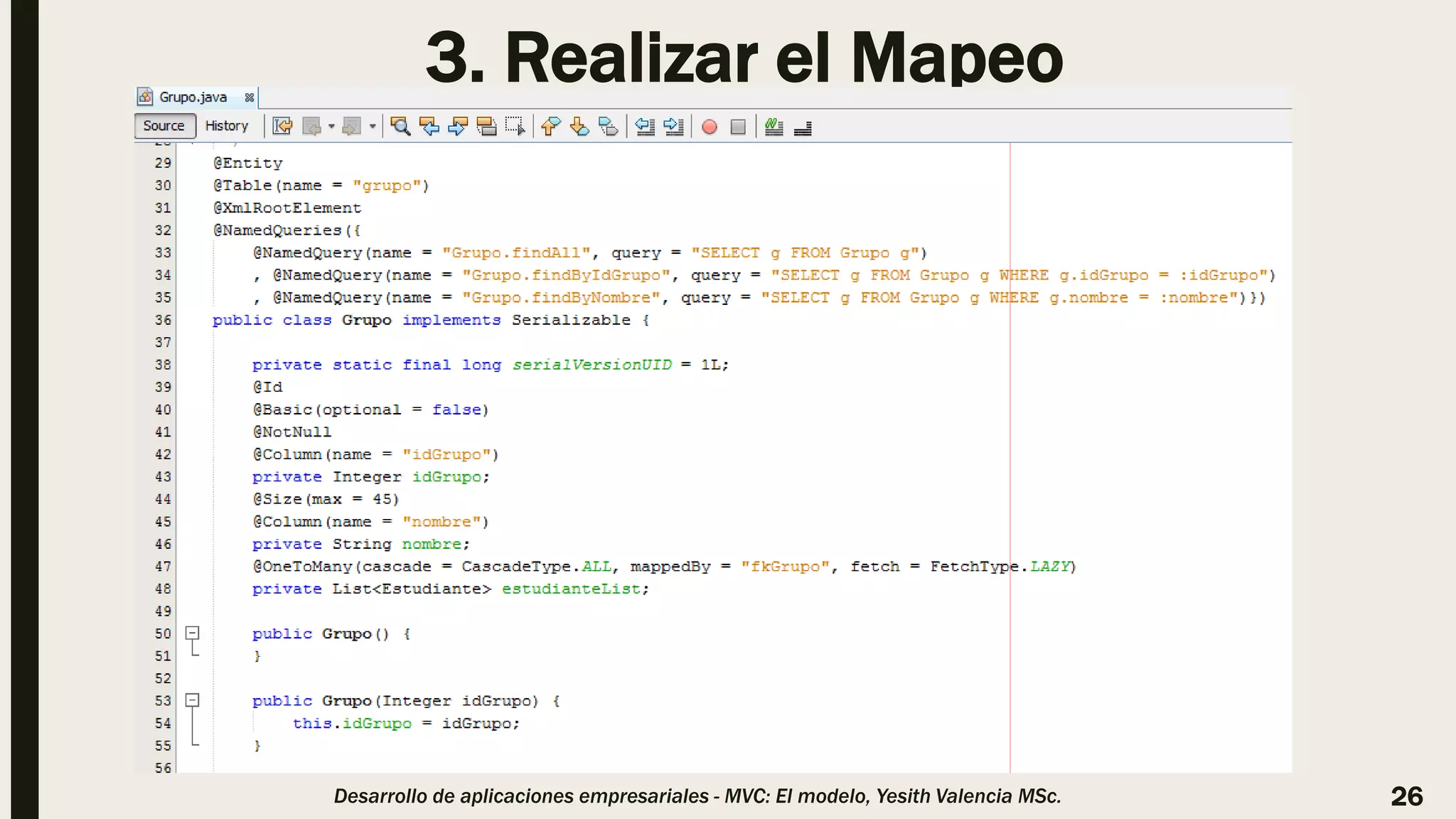Toggle Rectangular Selection icon
This screenshot has width=1456, height=819.
tap(515, 127)
